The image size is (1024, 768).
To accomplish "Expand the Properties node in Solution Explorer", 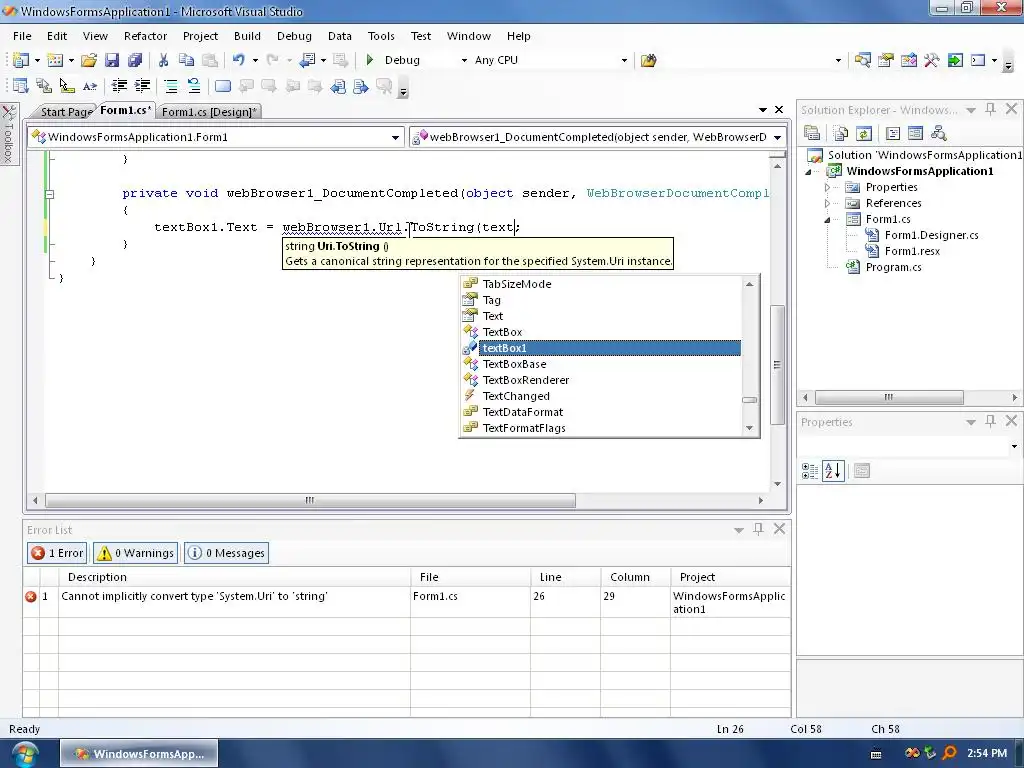I will pyautogui.click(x=827, y=187).
